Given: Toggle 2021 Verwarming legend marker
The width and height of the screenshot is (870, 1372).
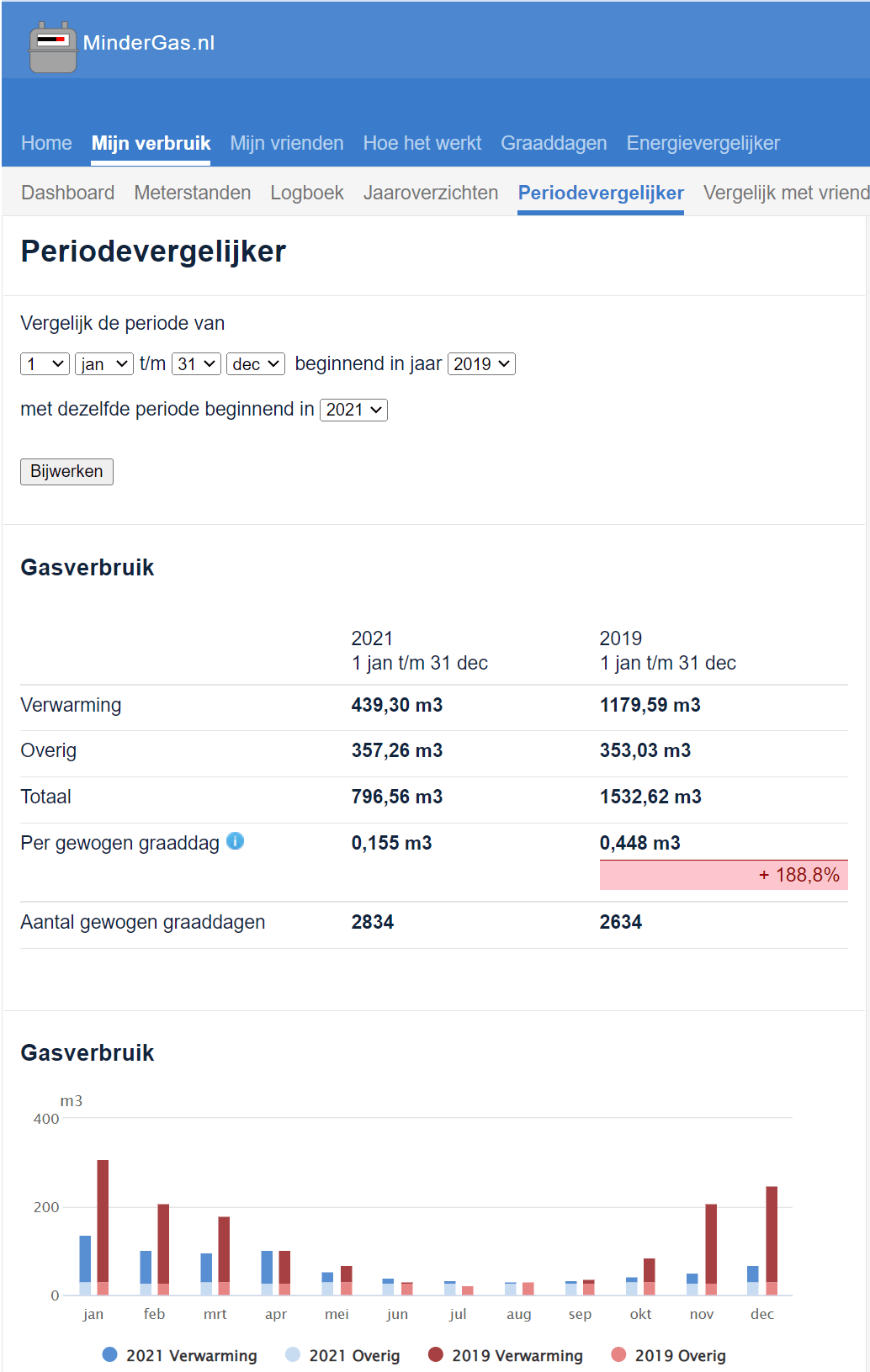Looking at the screenshot, I should pyautogui.click(x=109, y=1354).
